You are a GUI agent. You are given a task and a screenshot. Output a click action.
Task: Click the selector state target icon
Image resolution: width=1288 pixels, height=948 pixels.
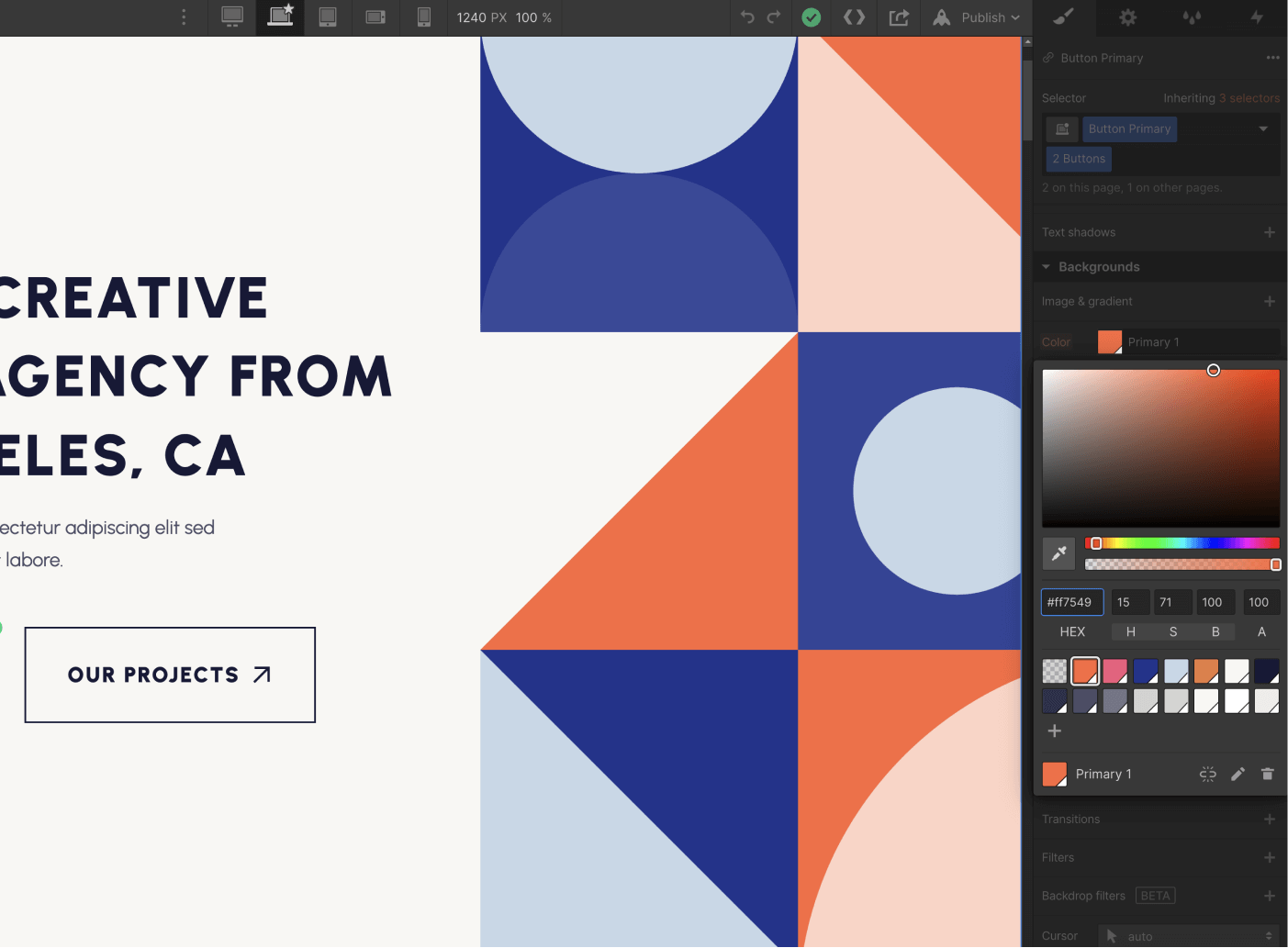tap(1062, 129)
